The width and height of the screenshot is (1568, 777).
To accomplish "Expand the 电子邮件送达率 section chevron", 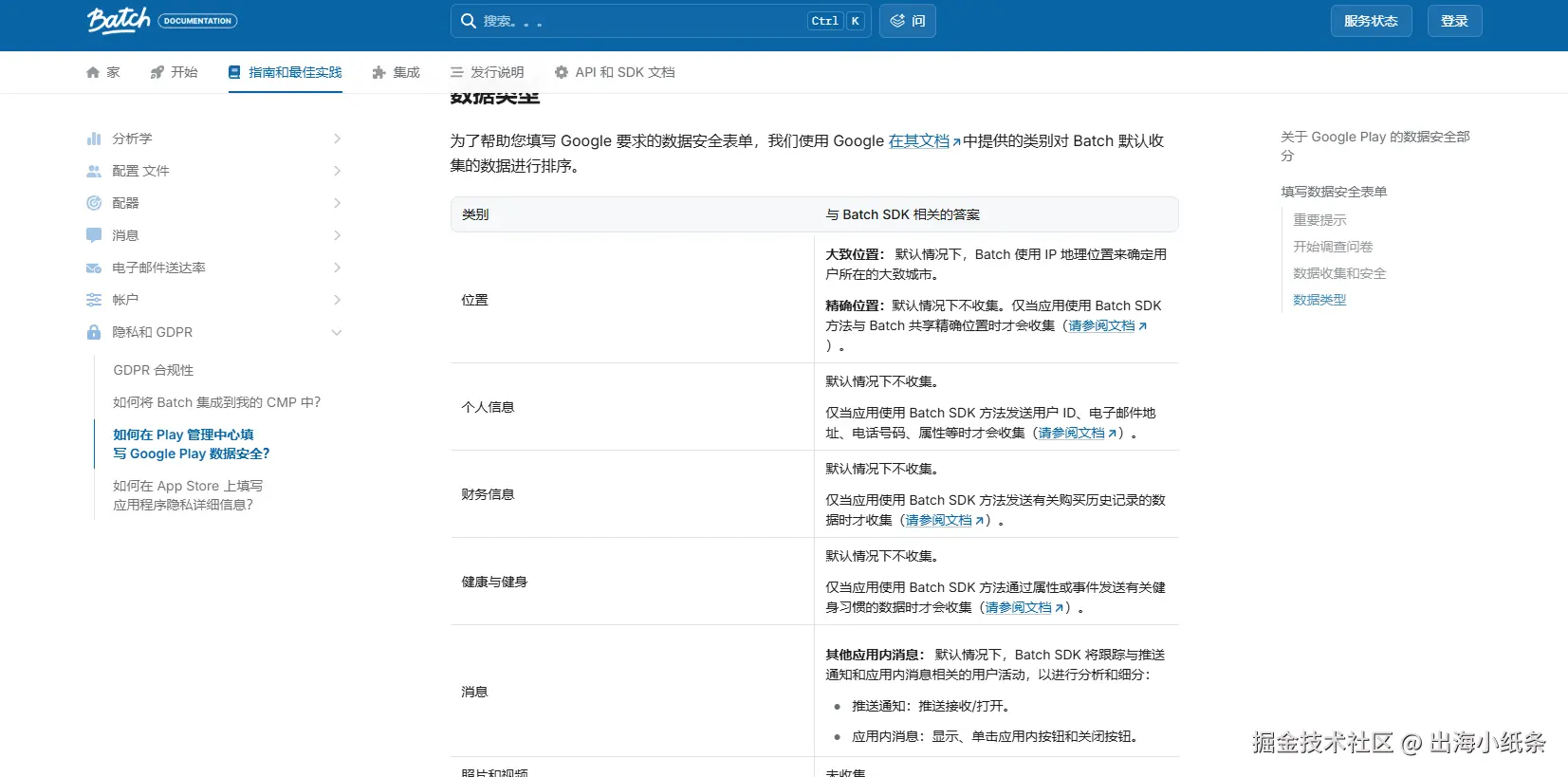I will pyautogui.click(x=337, y=268).
